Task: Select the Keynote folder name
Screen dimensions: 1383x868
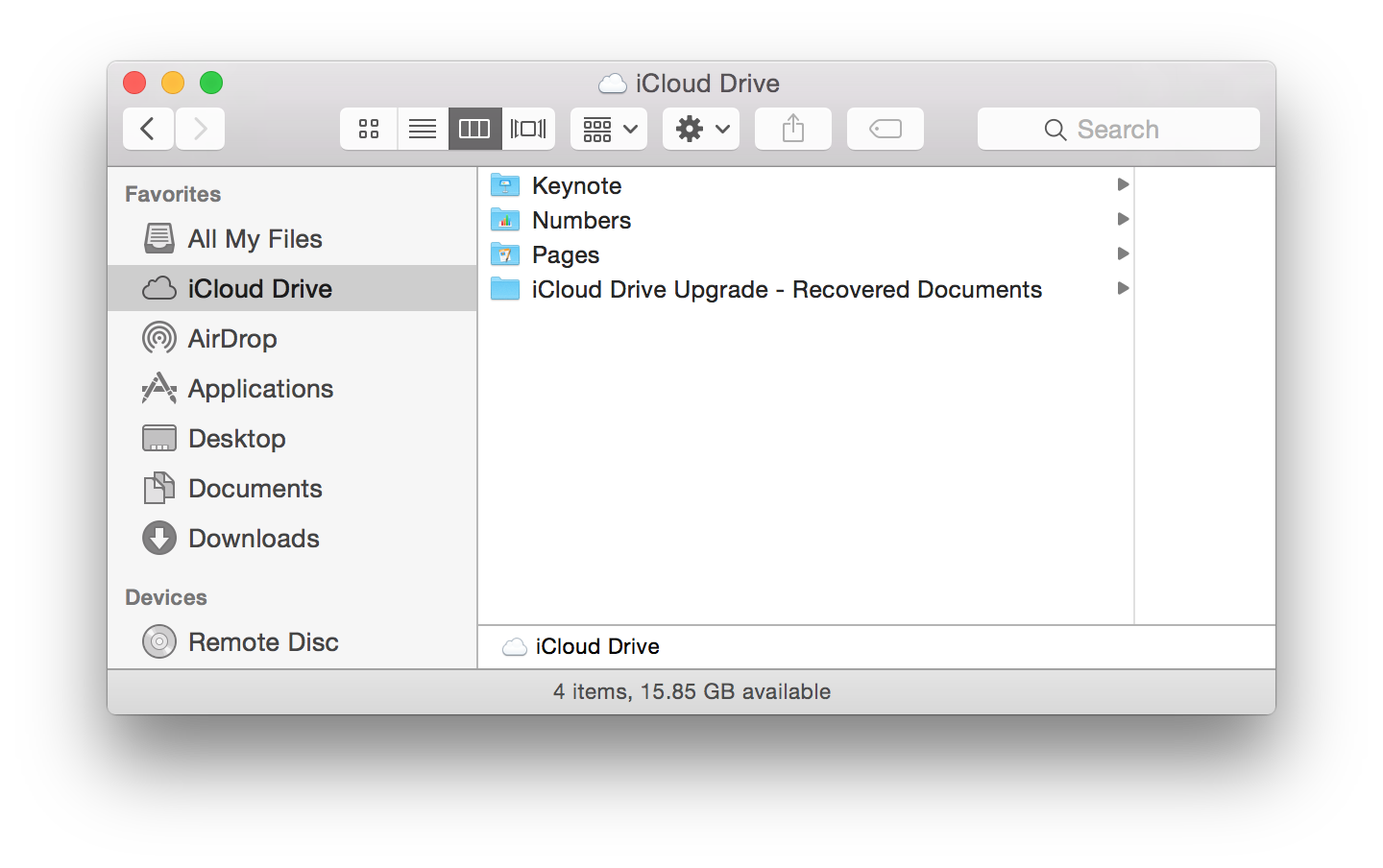Action: click(577, 185)
